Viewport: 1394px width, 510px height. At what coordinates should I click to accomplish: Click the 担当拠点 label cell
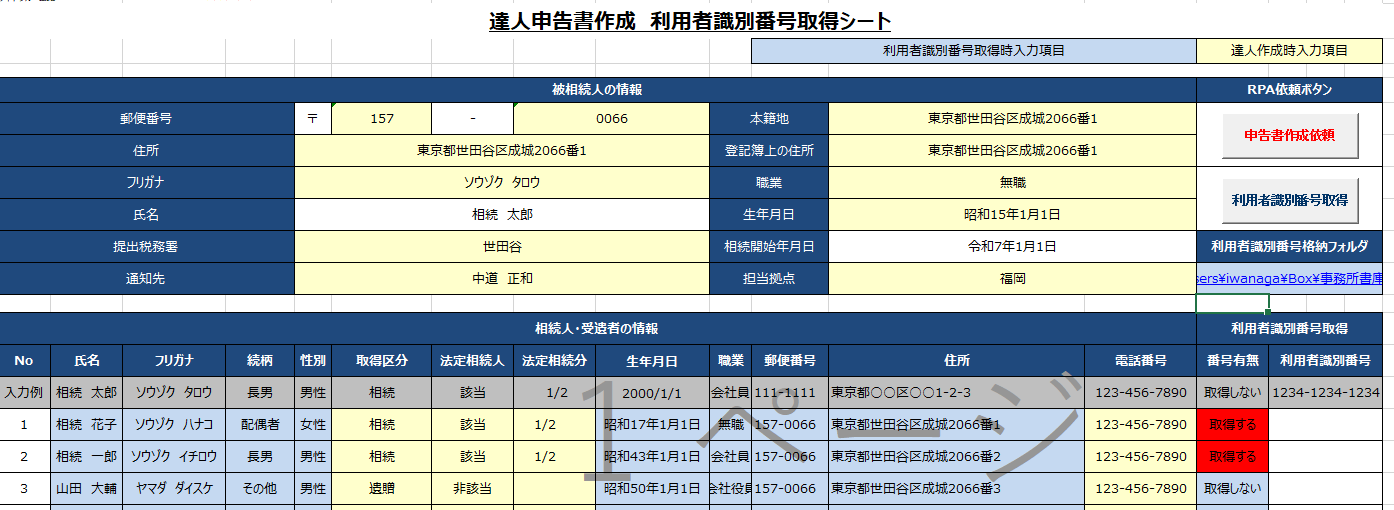tap(769, 279)
